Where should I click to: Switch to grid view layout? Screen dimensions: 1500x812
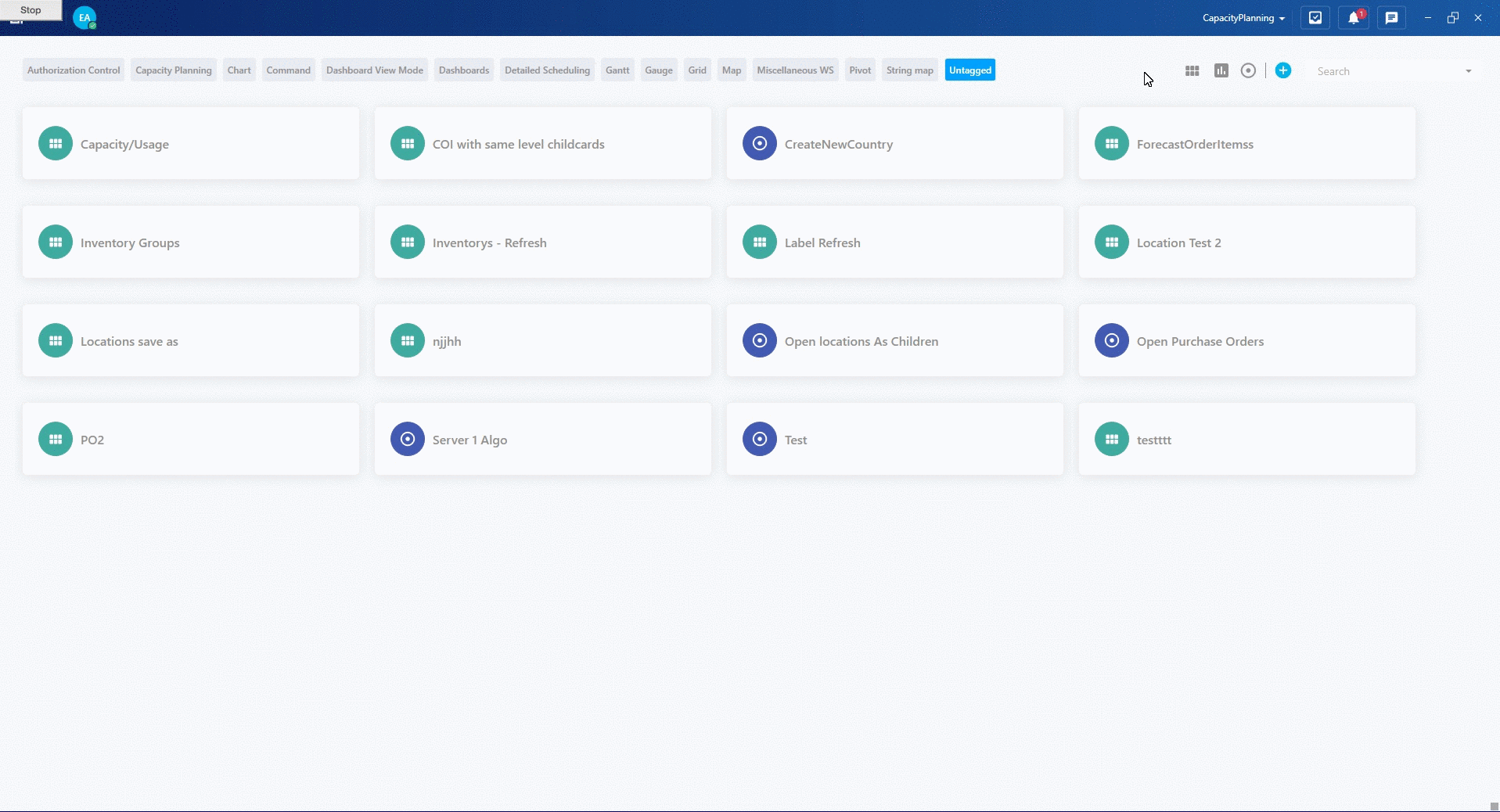tap(1192, 70)
